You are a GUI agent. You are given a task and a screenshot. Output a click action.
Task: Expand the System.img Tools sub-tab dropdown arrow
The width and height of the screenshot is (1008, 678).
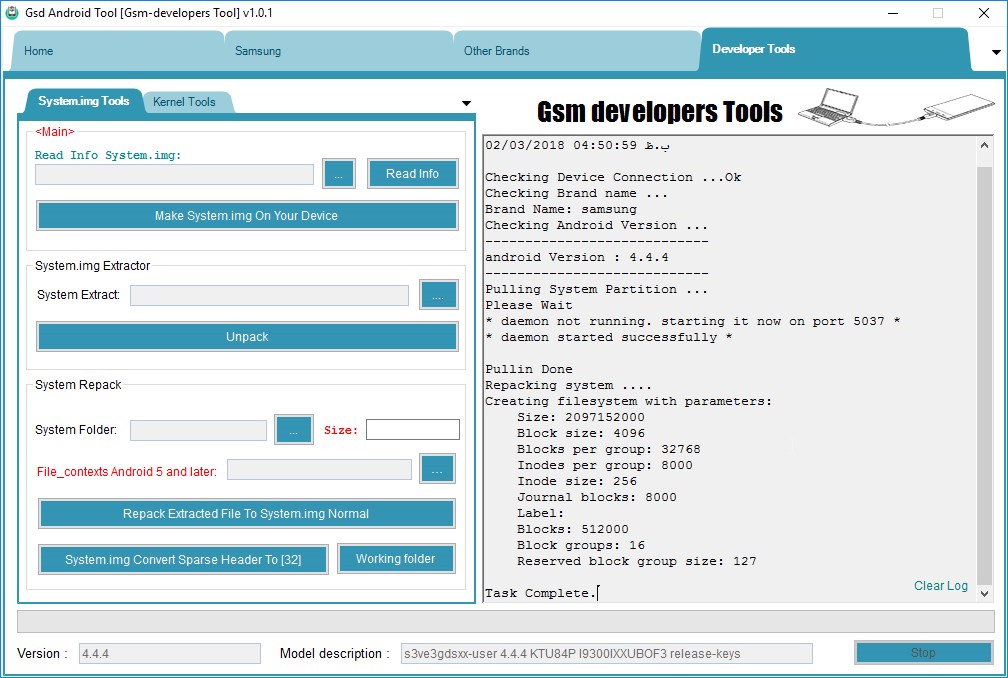pos(466,103)
